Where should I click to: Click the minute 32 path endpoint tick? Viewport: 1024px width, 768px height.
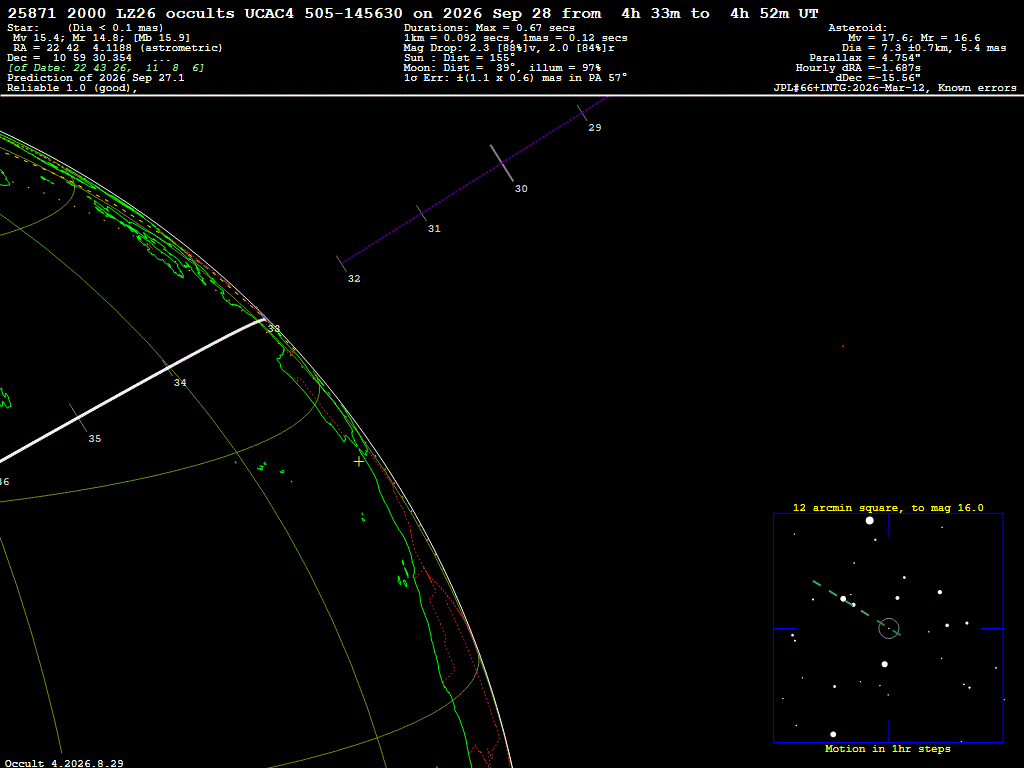tap(342, 263)
